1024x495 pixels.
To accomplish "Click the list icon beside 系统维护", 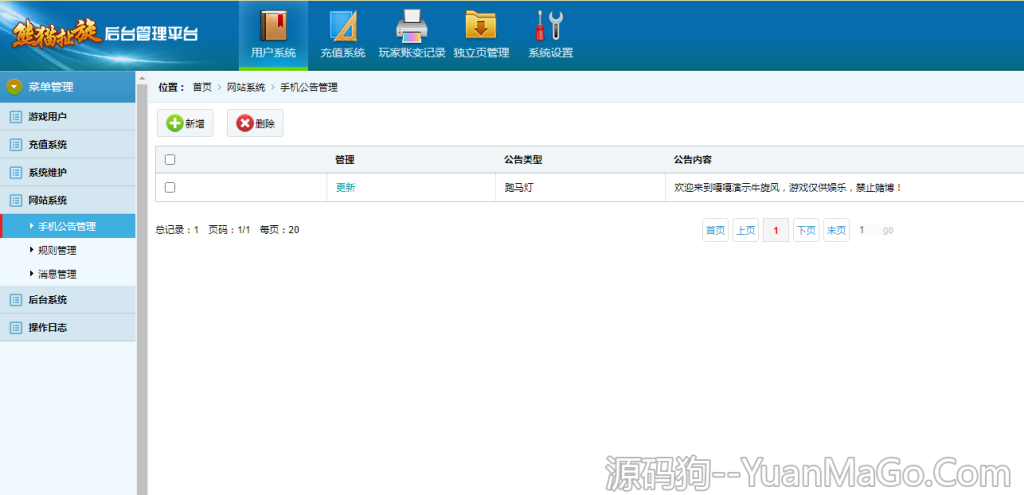I will tap(16, 172).
